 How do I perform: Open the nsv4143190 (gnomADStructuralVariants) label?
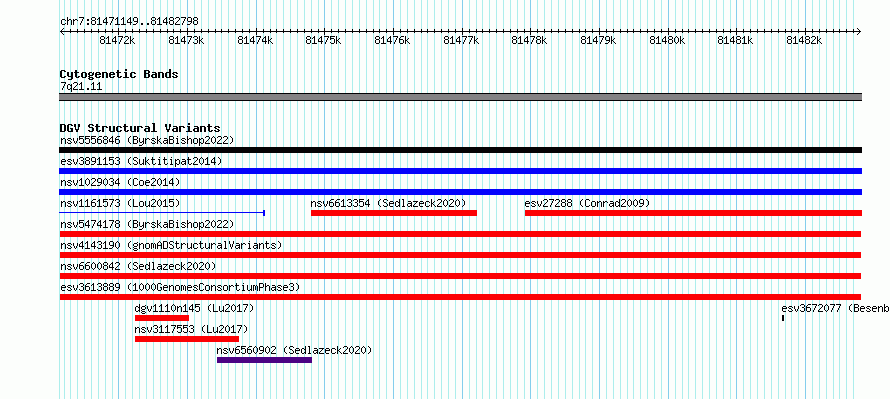(171, 245)
